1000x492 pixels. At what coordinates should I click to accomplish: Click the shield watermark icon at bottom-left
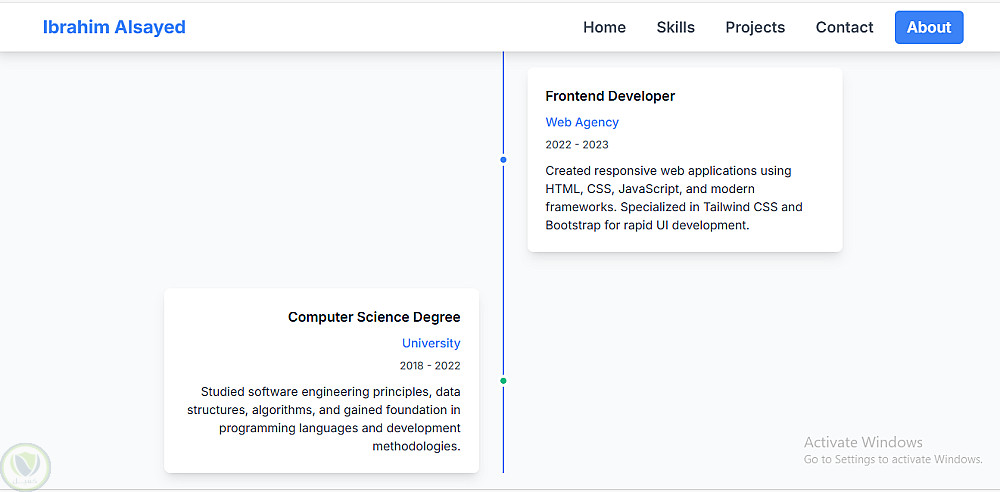[25, 466]
